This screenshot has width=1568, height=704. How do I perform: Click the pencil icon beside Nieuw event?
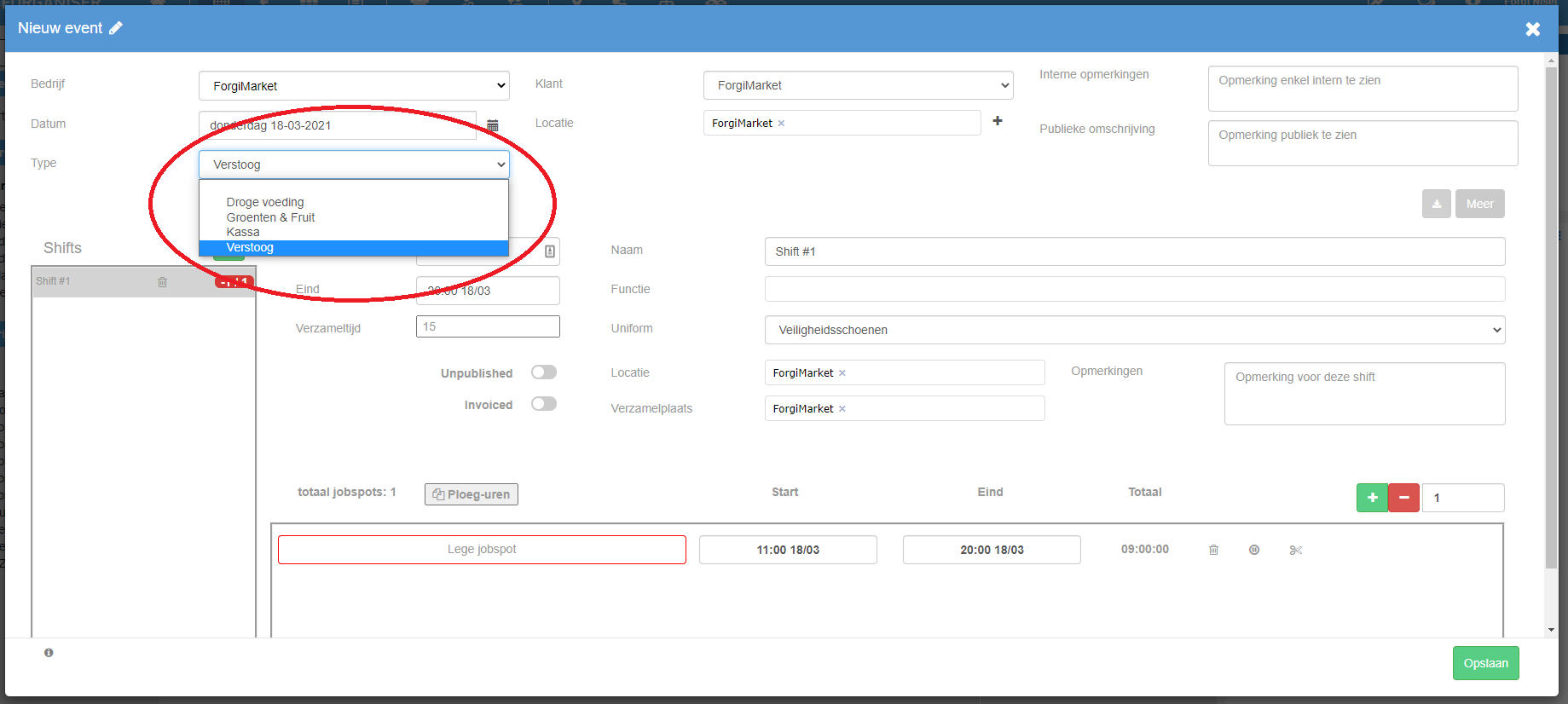[x=116, y=28]
